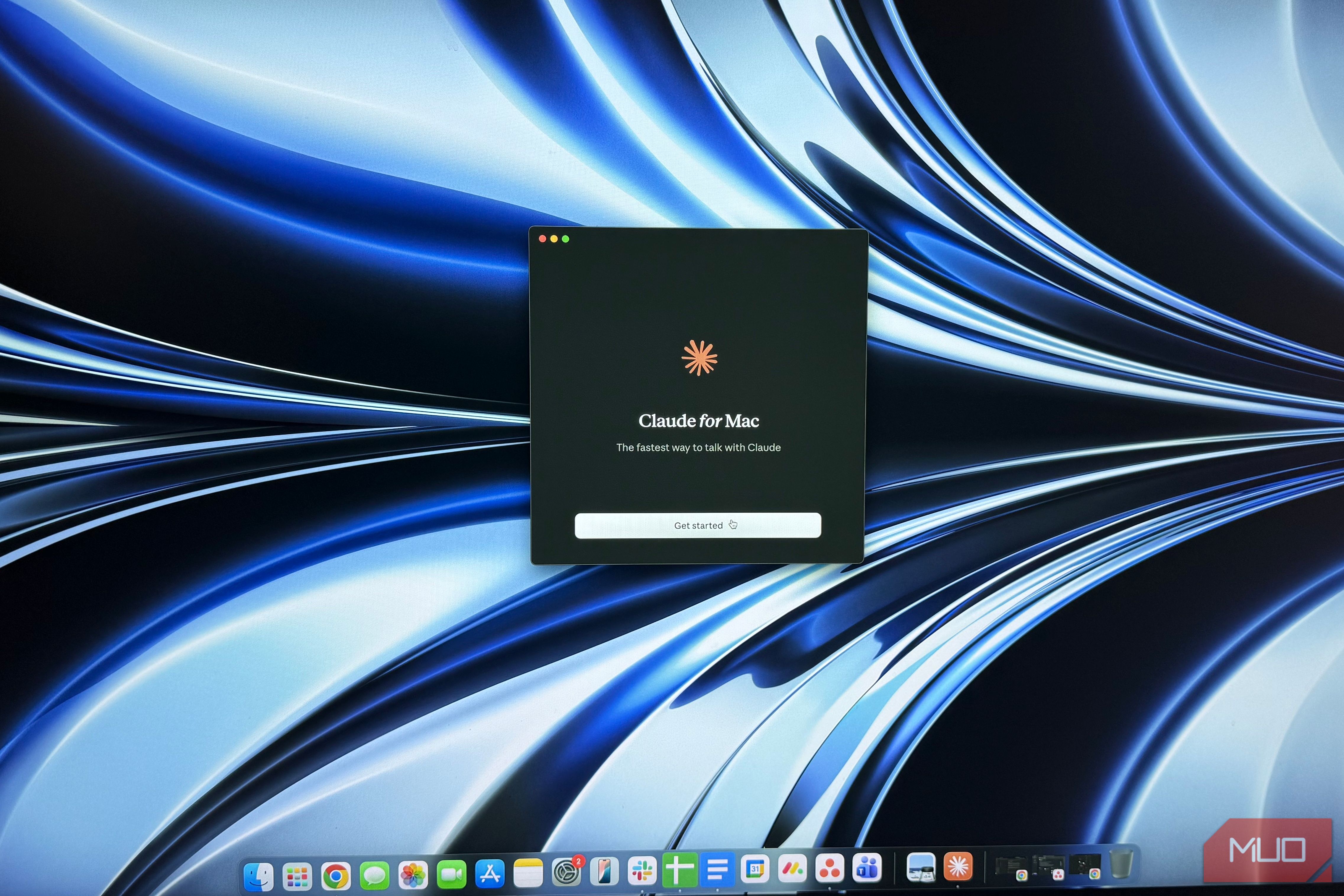Launch Google Chrome from the dock
Screen dimensions: 1344x896
[336, 875]
